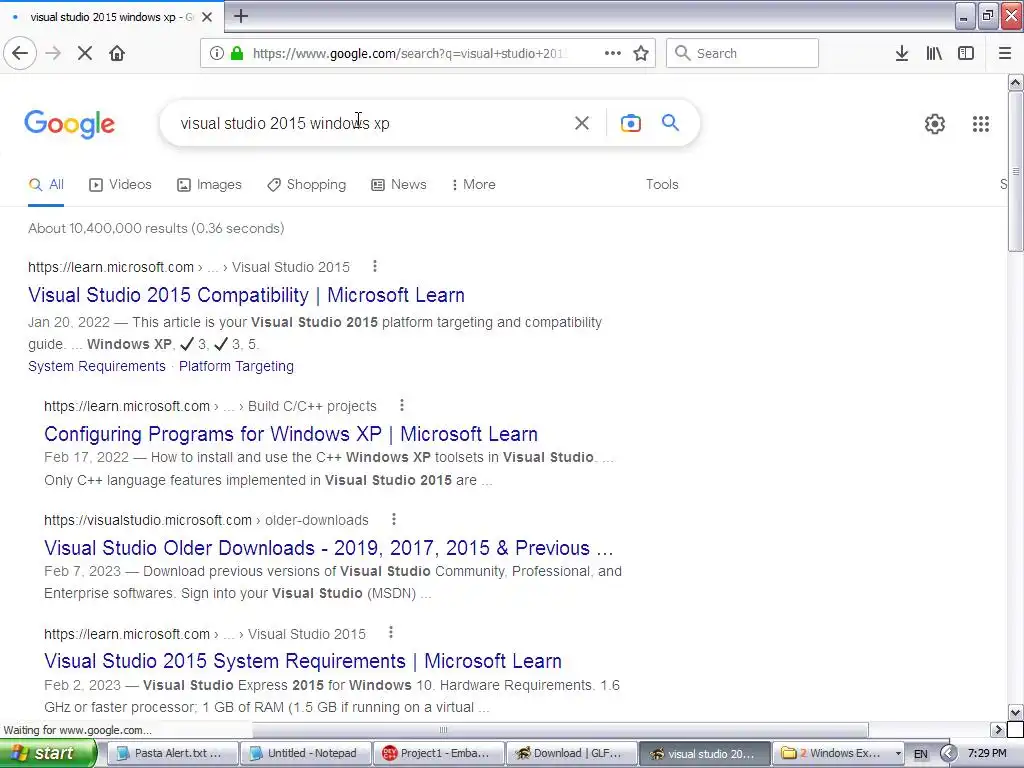
Task: Switch to News results
Action: (x=399, y=185)
